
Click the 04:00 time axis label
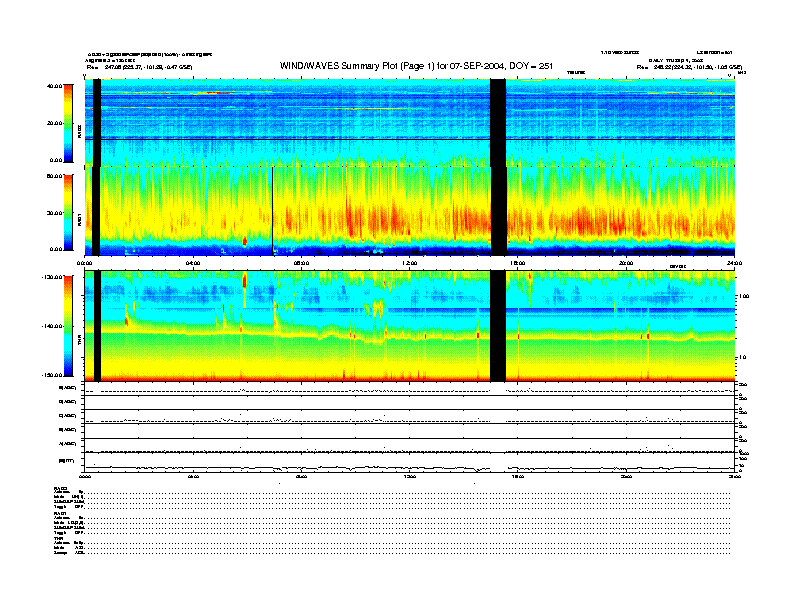(193, 263)
